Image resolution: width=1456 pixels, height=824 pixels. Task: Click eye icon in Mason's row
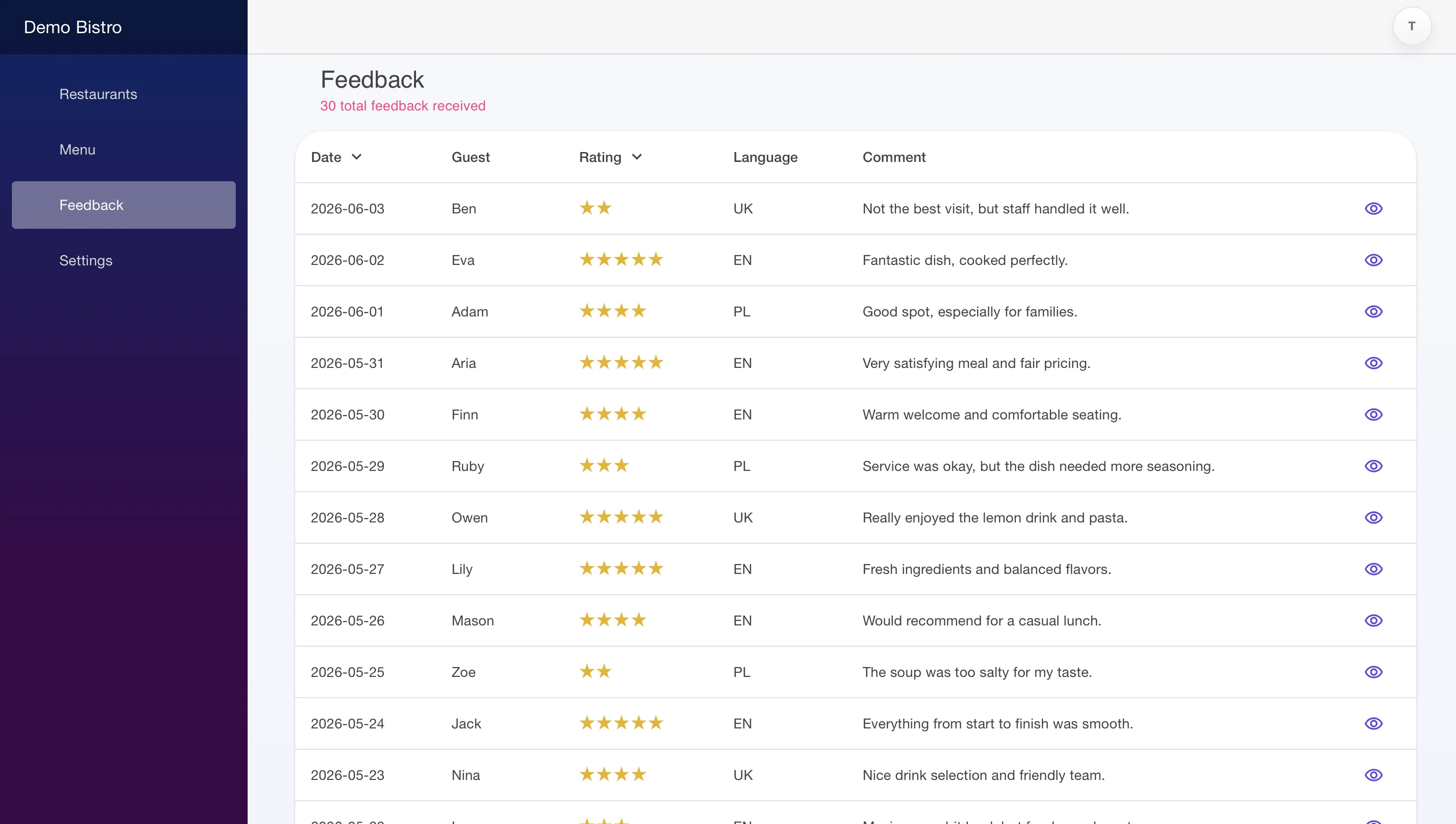click(x=1373, y=620)
